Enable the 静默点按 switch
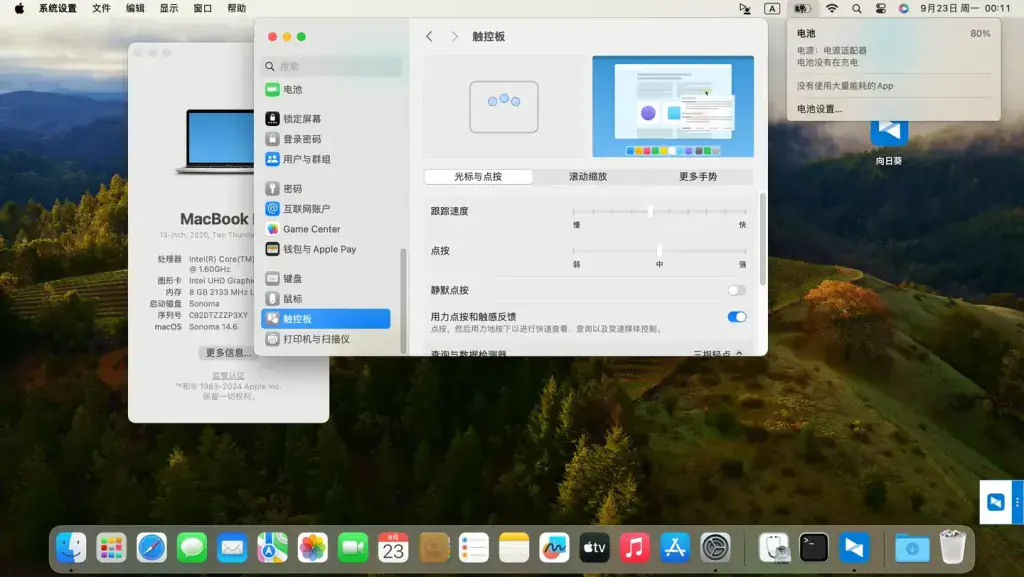 point(737,290)
